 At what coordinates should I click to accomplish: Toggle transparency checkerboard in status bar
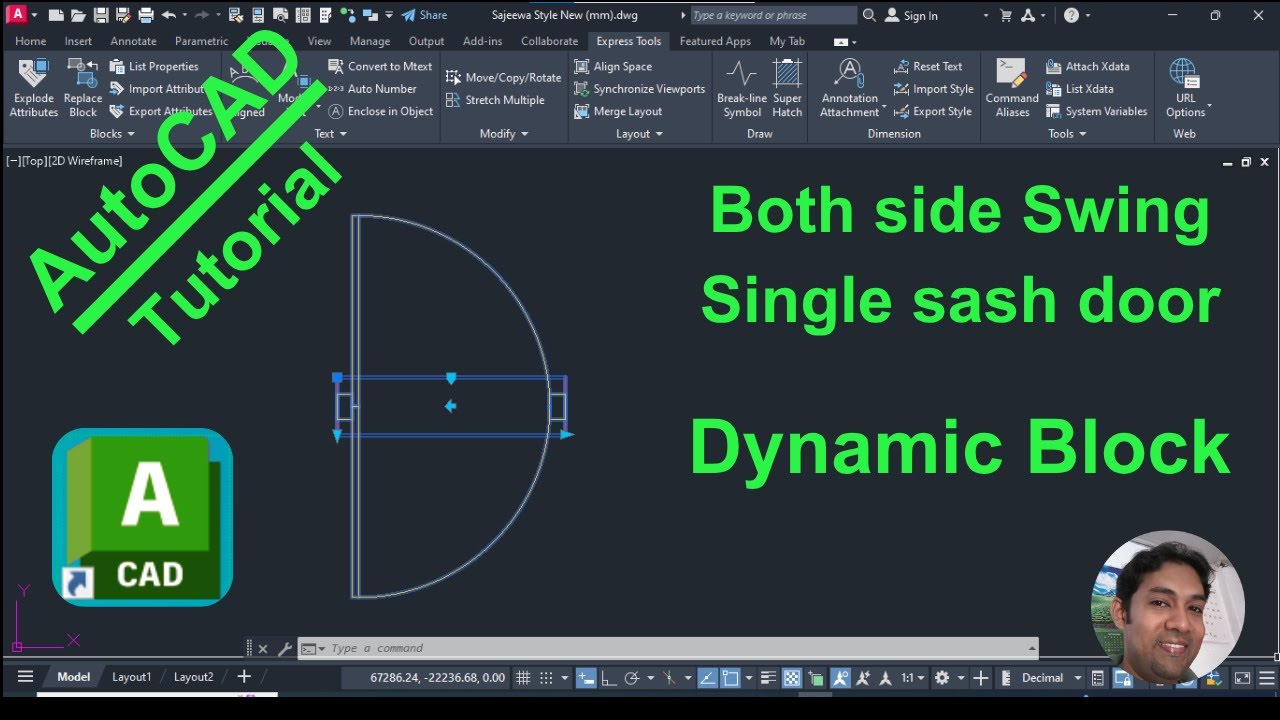pos(792,678)
